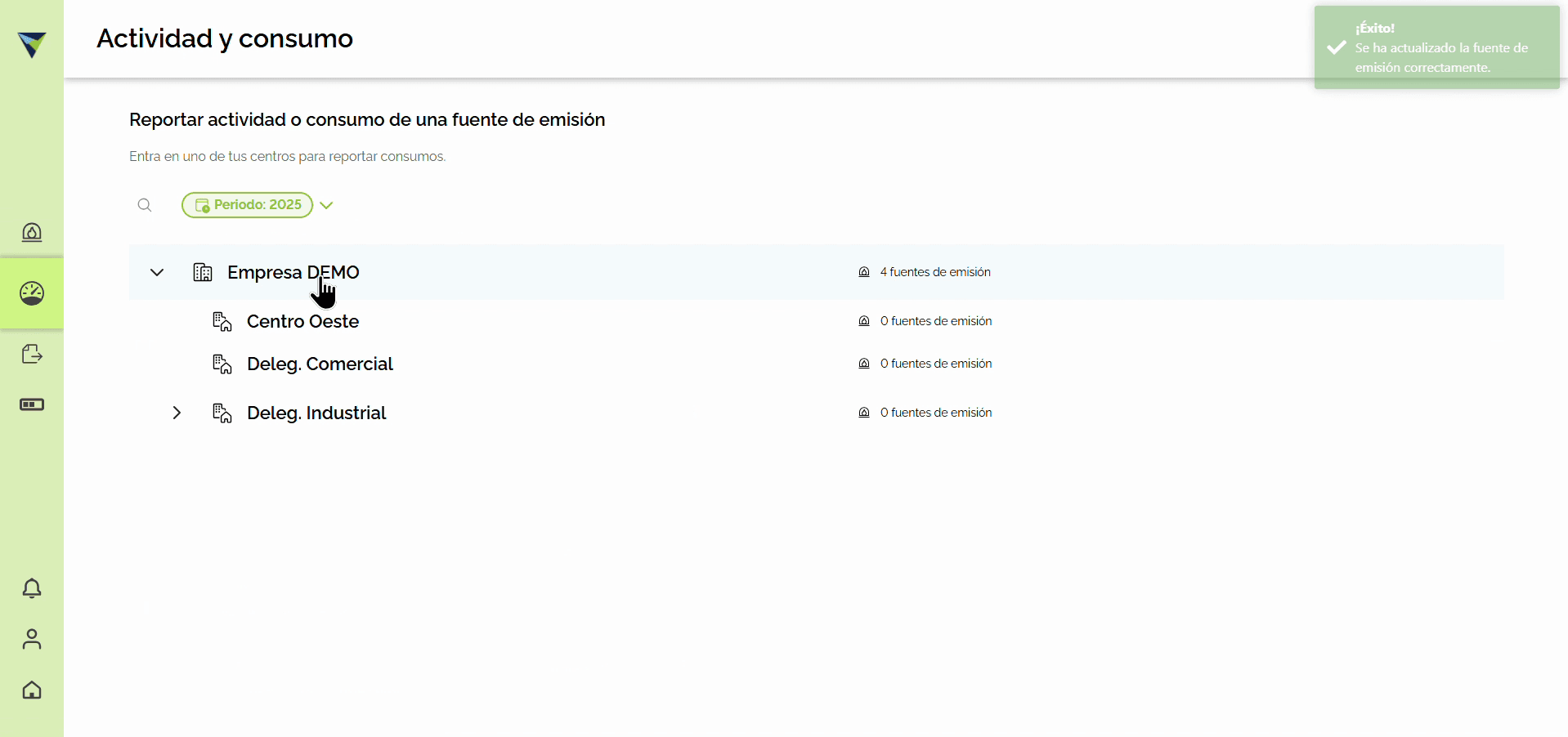
Task: Select the Empresa DEMO row
Action: point(816,272)
